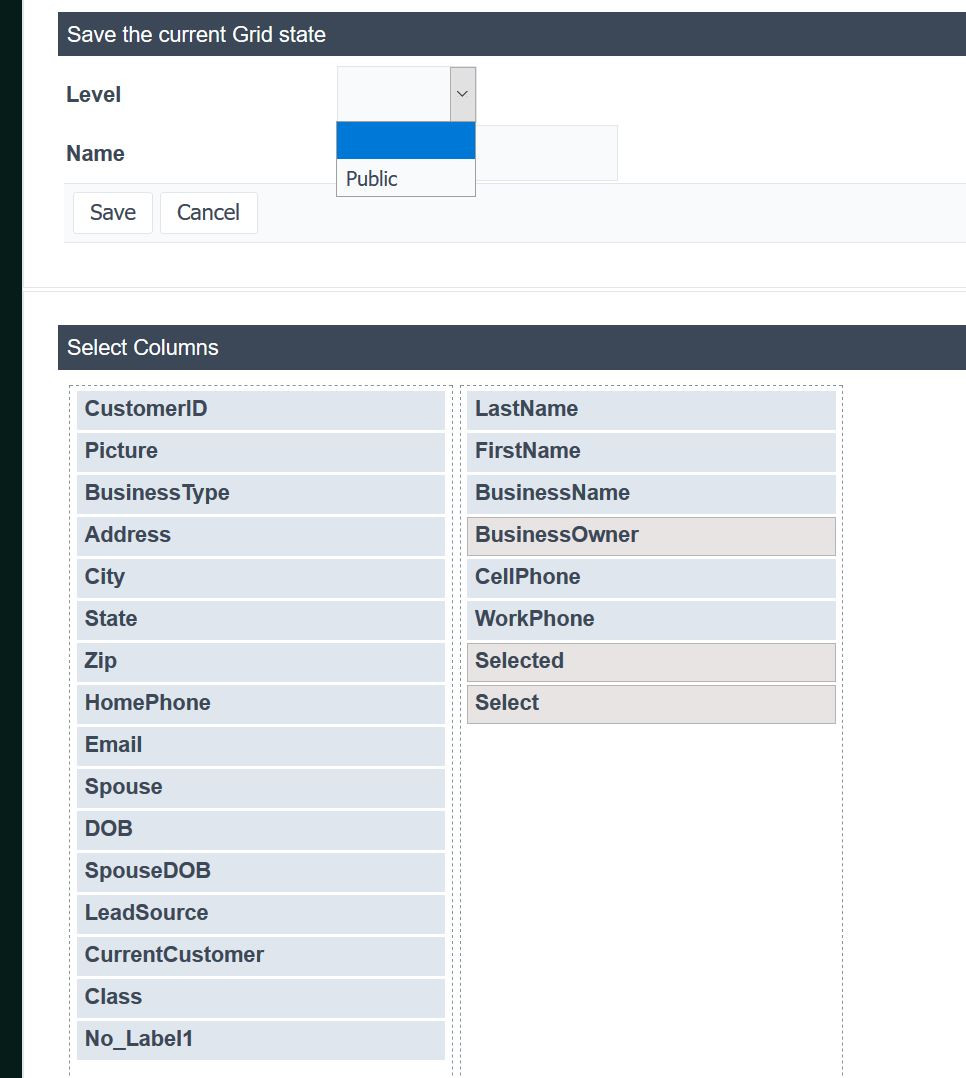This screenshot has height=1078, width=966.
Task: Select the WorkPhone column item
Action: [x=651, y=619]
